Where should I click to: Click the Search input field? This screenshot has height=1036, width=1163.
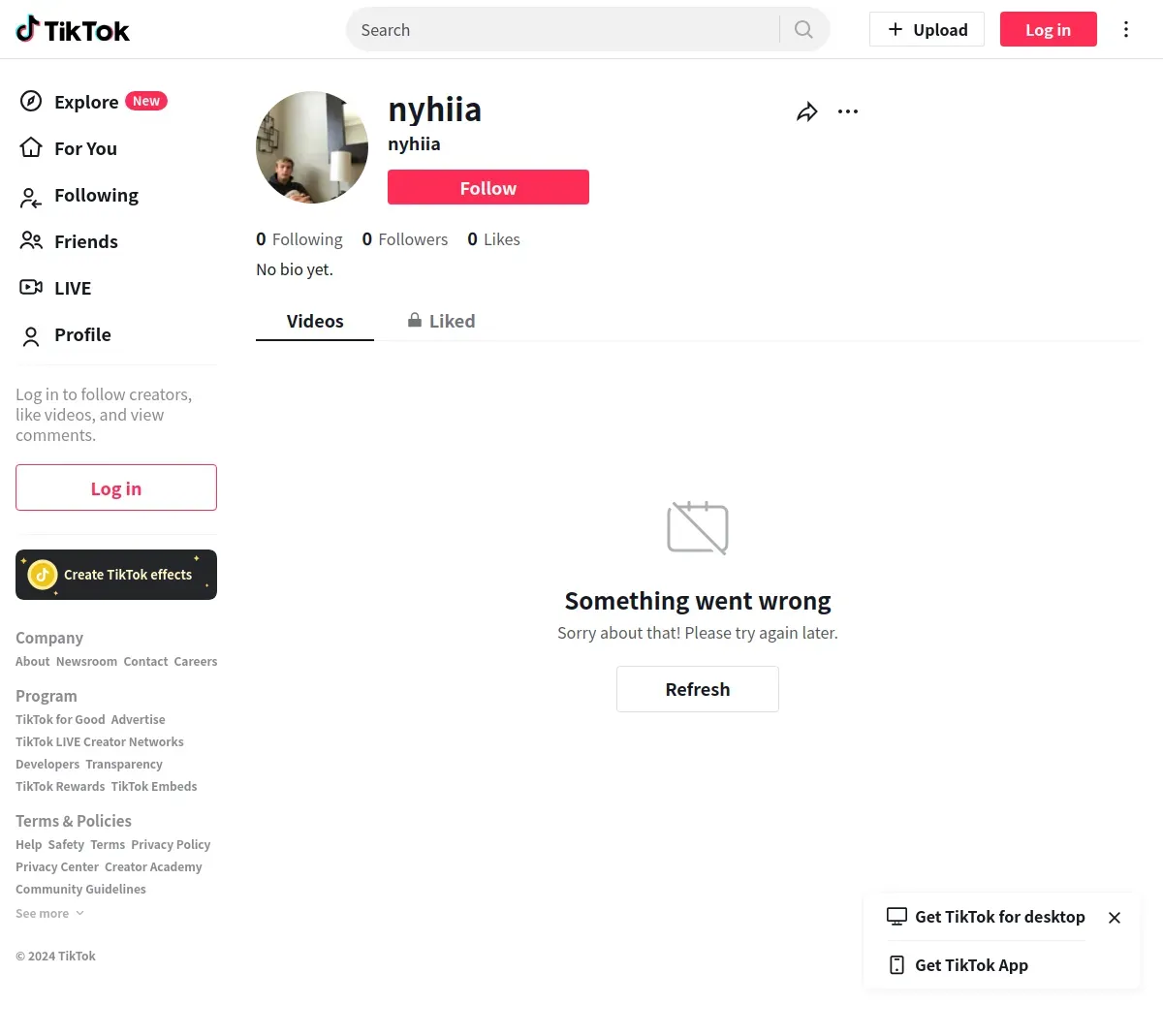pyautogui.click(x=562, y=30)
